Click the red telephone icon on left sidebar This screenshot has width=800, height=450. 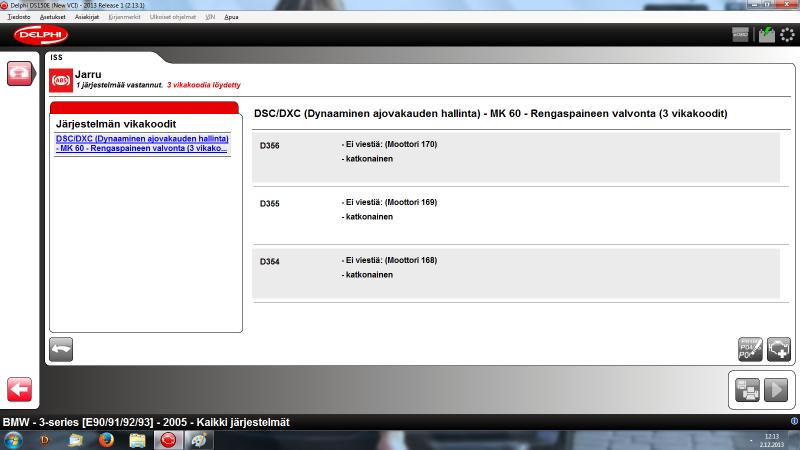tap(20, 74)
